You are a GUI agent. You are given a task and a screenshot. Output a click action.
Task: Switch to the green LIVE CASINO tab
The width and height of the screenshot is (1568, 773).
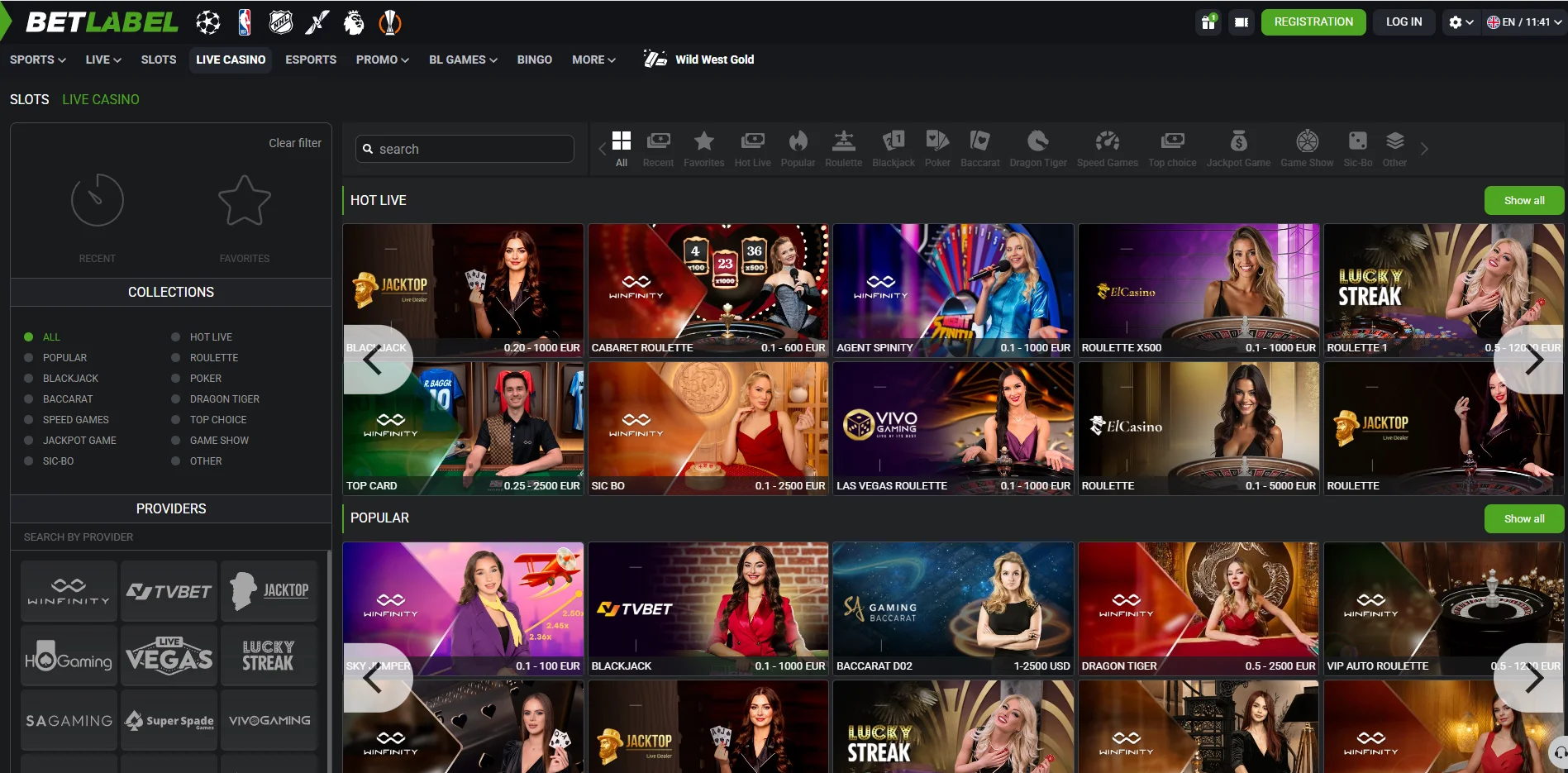(x=101, y=99)
